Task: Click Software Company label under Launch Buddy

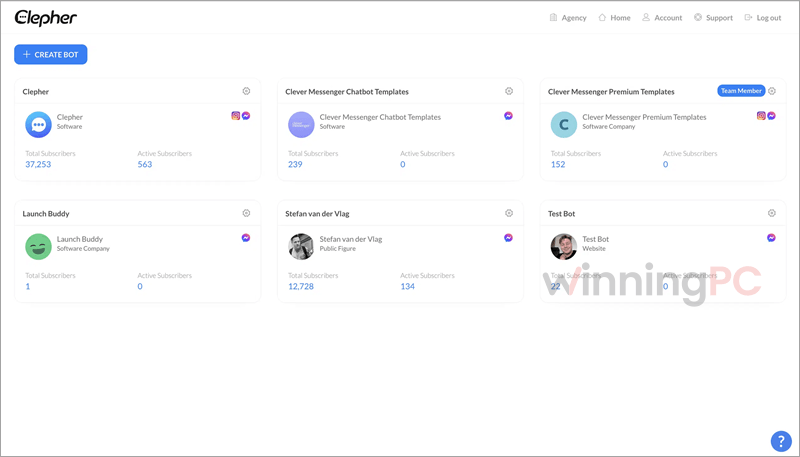Action: point(83,248)
